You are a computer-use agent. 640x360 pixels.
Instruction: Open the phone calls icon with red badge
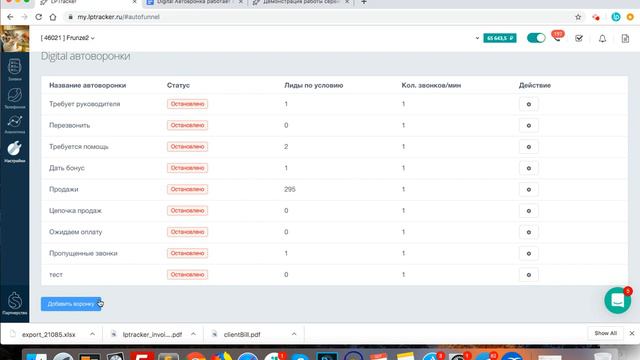[557, 37]
